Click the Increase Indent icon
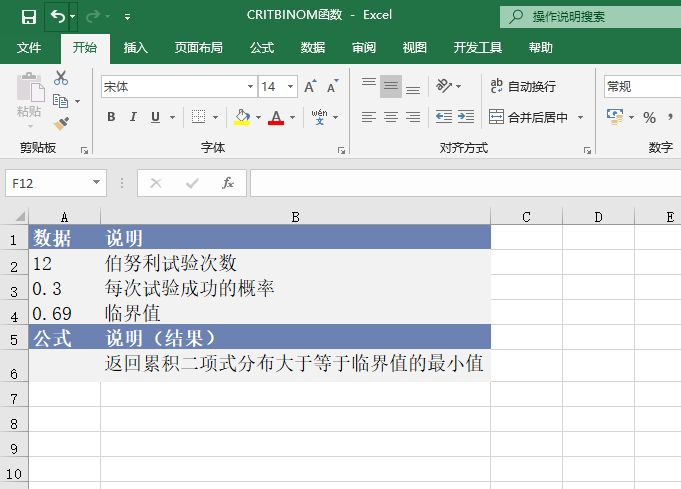This screenshot has width=681, height=489. click(465, 117)
